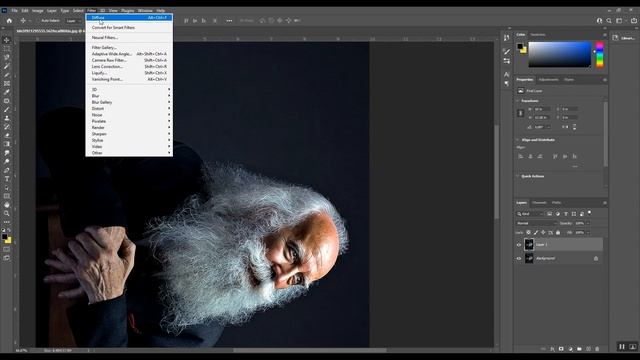The image size is (640, 360).
Task: Click the delete layer trash icon
Action: click(597, 349)
